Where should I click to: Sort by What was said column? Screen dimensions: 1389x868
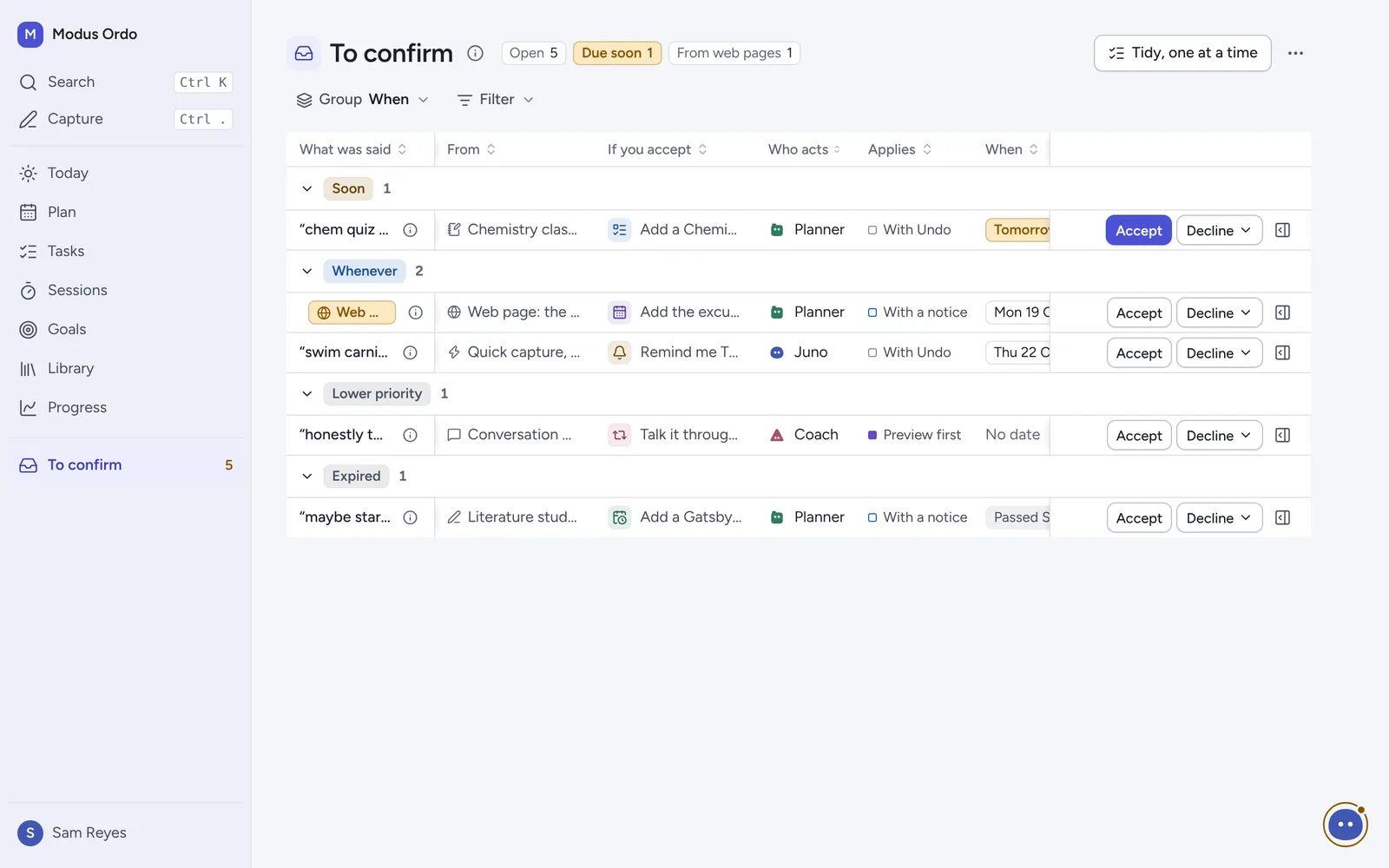[x=353, y=149]
